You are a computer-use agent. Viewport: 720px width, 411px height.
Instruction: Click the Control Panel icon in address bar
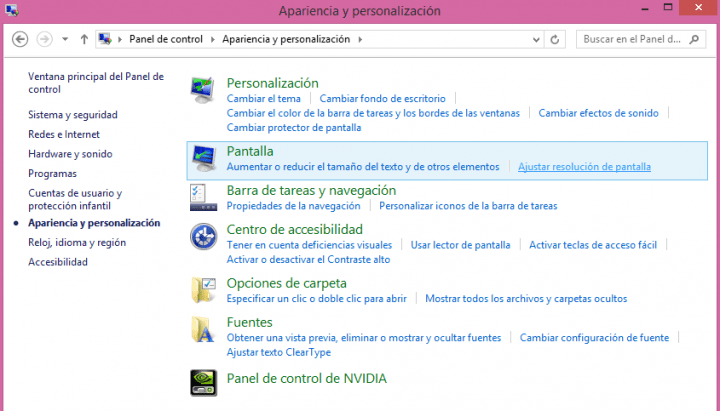pyautogui.click(x=105, y=39)
